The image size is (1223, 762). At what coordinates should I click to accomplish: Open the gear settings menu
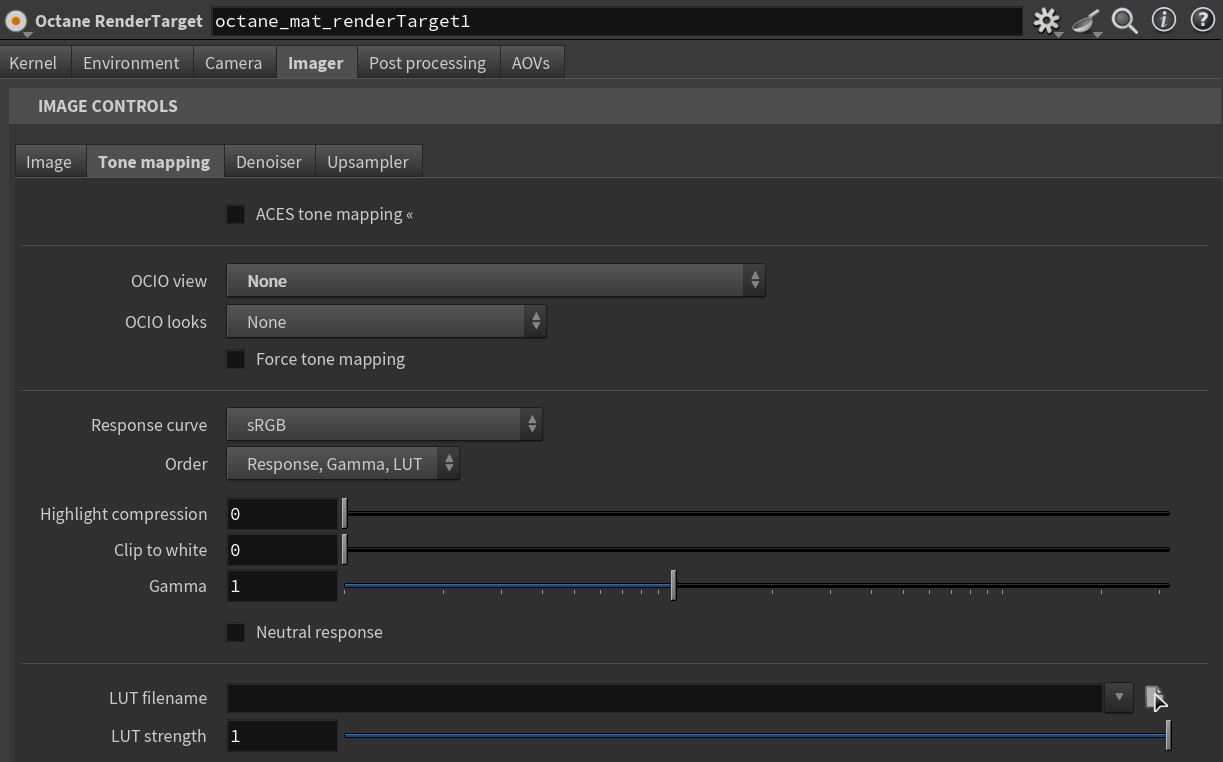coord(1046,21)
